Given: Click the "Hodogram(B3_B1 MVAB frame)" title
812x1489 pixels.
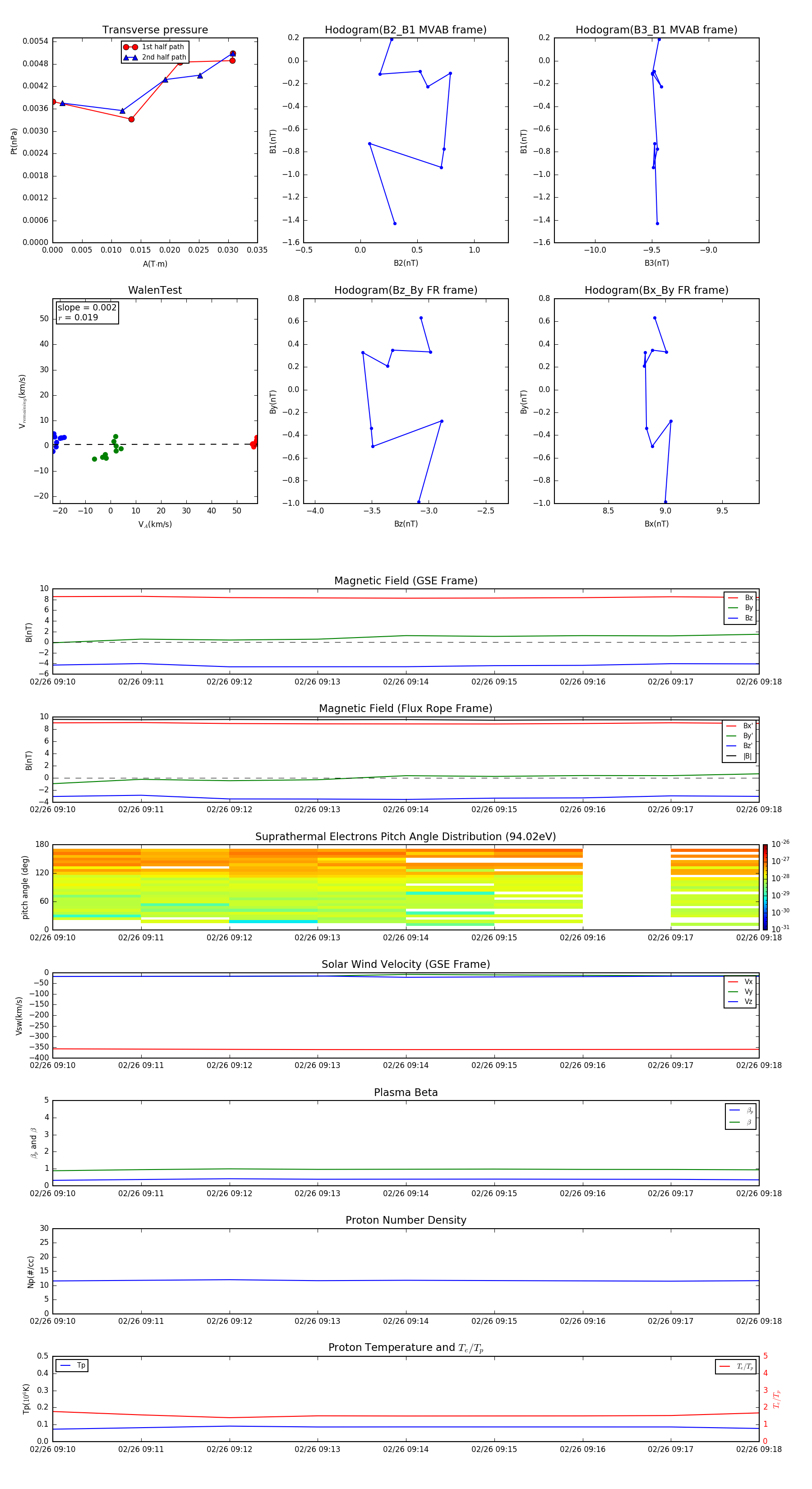Looking at the screenshot, I should [x=656, y=30].
